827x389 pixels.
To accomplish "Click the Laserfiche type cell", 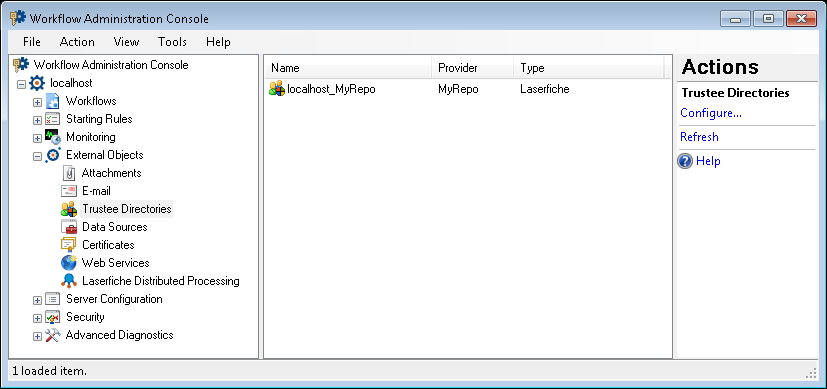I will click(545, 89).
